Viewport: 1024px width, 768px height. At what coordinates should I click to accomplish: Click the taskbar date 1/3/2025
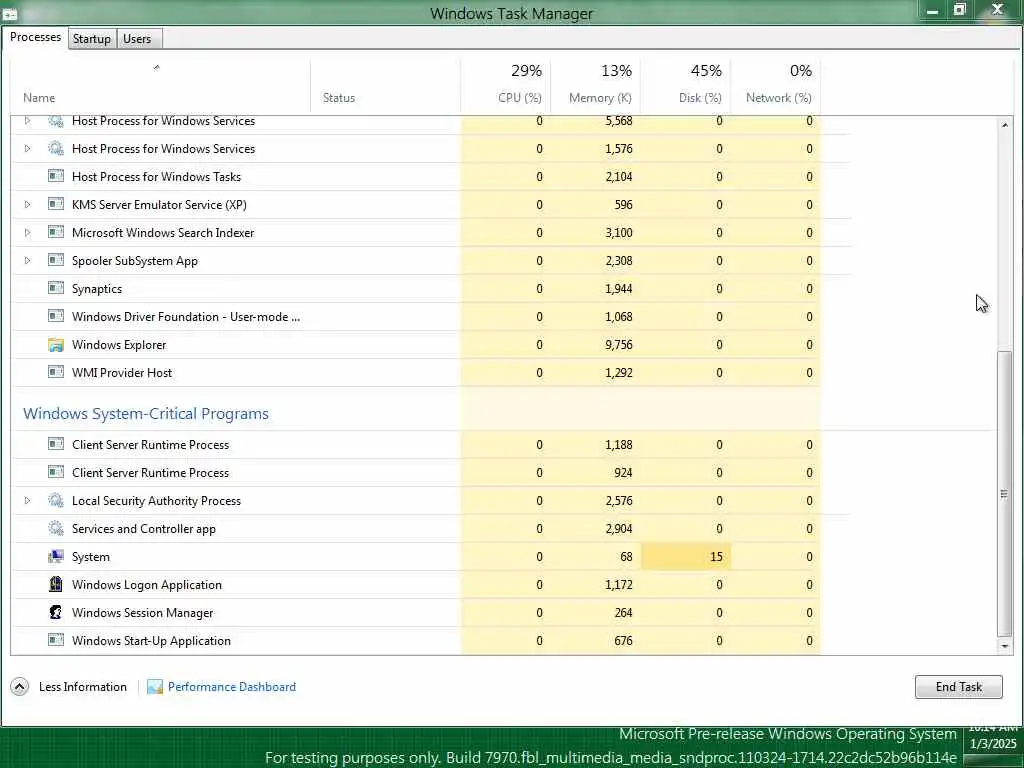pos(993,743)
